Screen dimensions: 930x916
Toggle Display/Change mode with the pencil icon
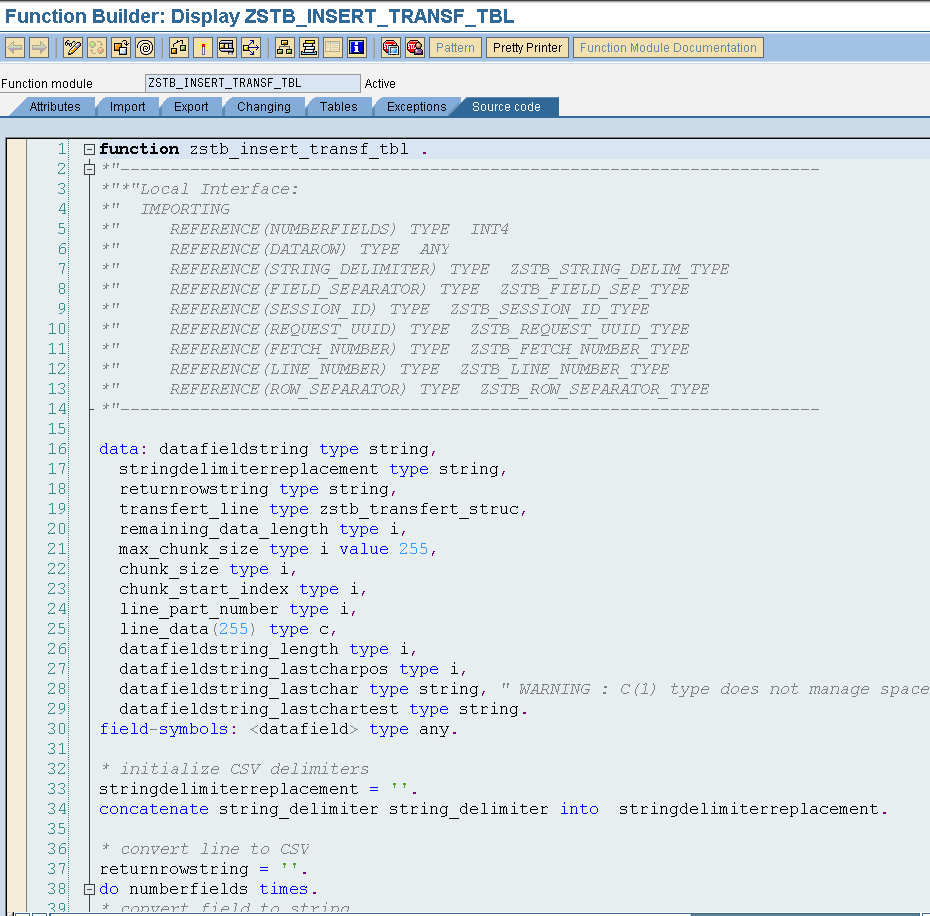(x=72, y=46)
